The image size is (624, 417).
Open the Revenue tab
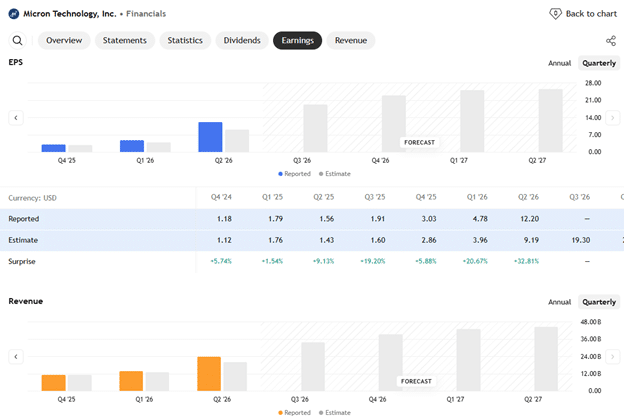point(351,41)
